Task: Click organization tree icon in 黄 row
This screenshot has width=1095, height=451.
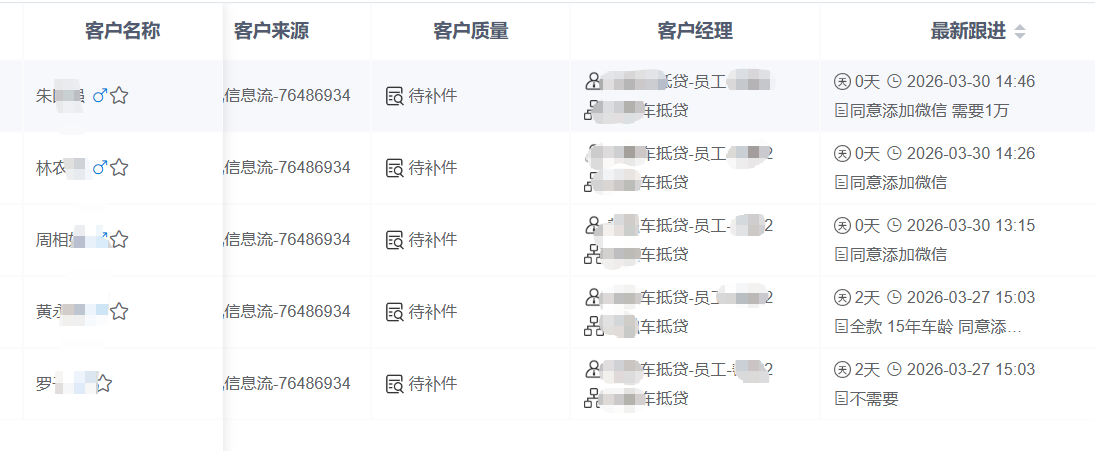Action: click(594, 326)
